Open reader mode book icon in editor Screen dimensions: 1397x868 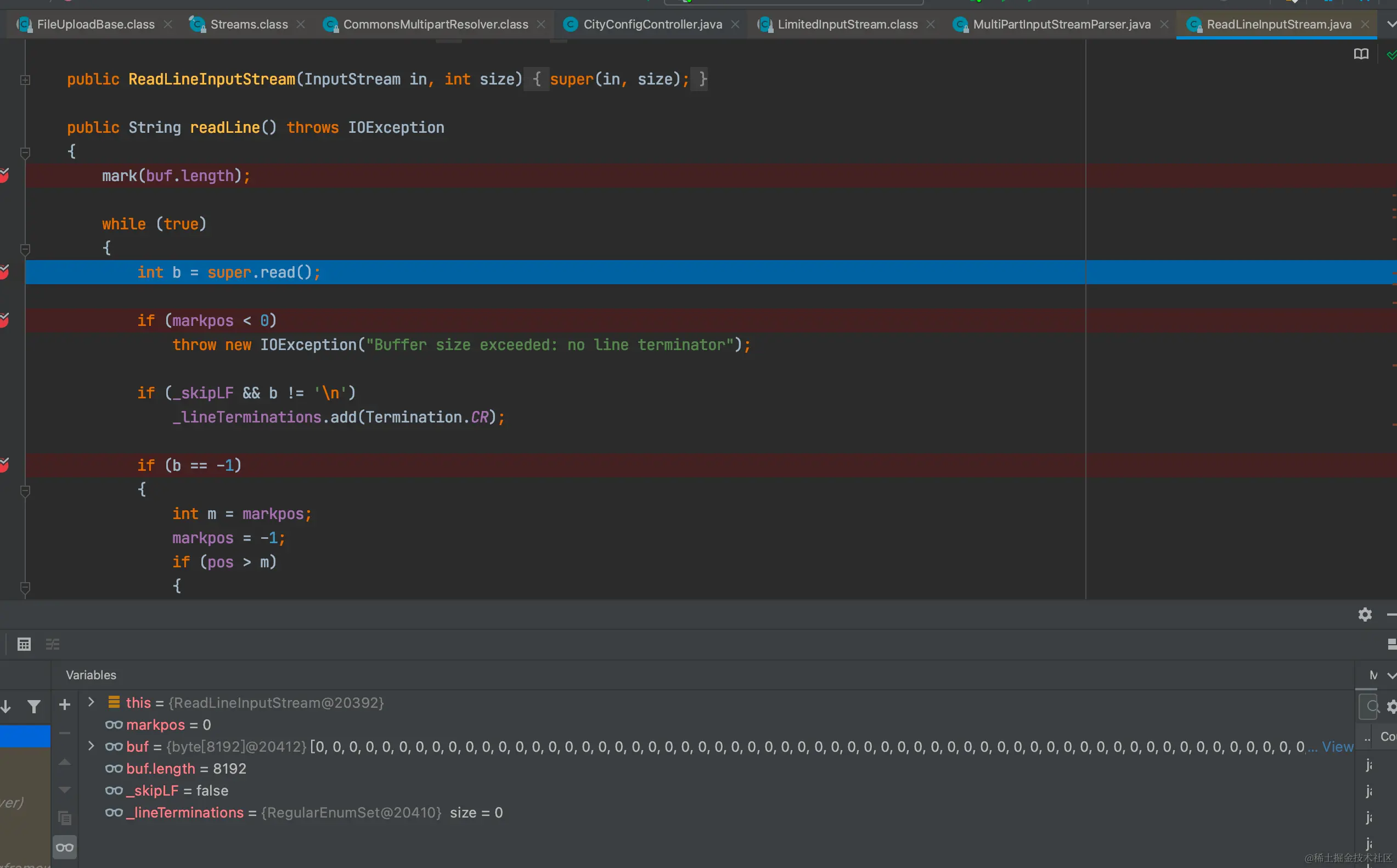[x=1361, y=54]
